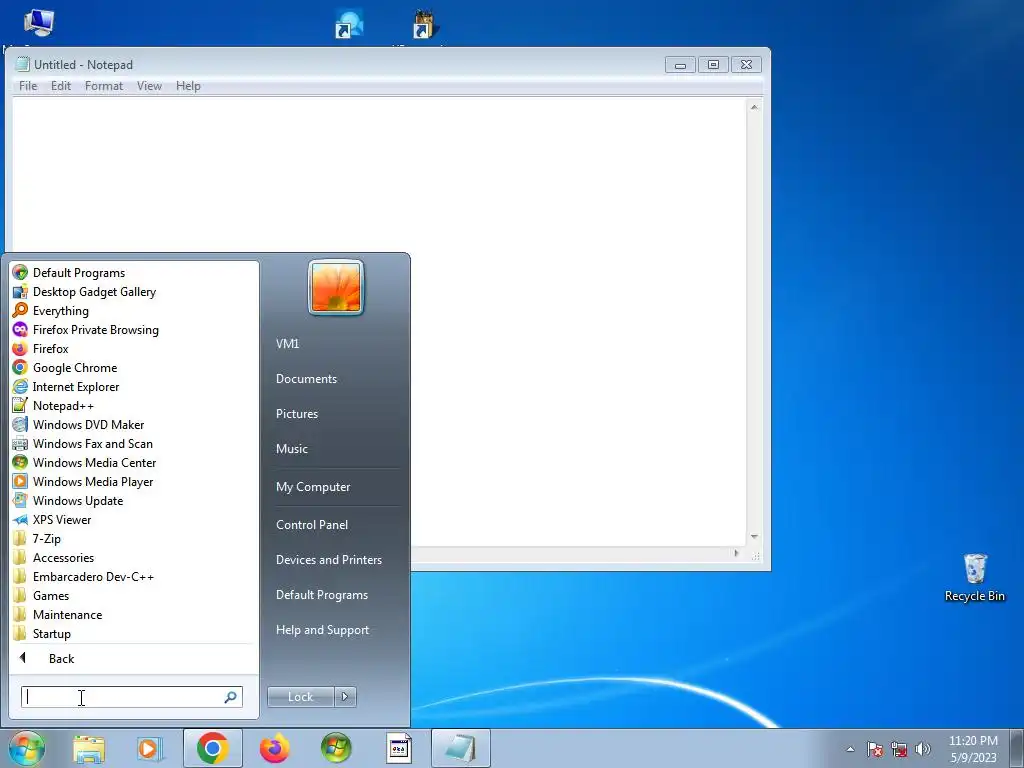This screenshot has width=1024, height=768.
Task: Open Notepad Help menu
Action: tap(188, 86)
